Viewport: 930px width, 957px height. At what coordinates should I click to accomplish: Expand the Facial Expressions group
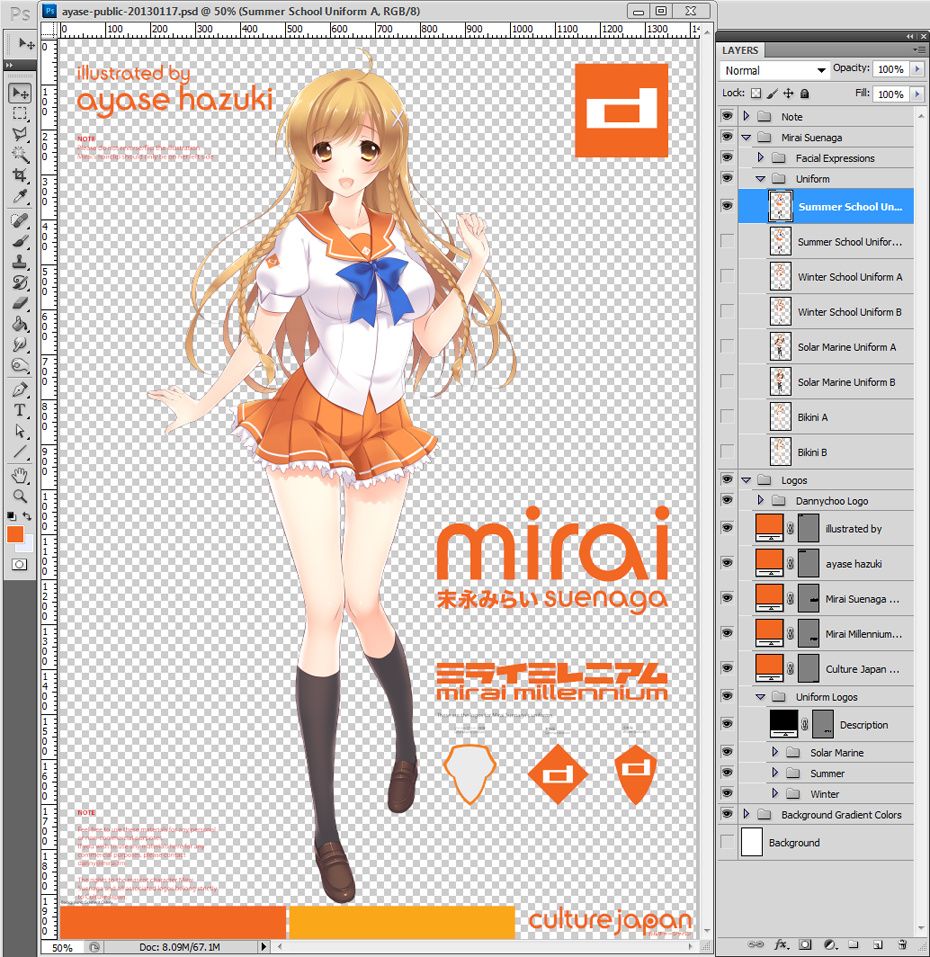761,158
